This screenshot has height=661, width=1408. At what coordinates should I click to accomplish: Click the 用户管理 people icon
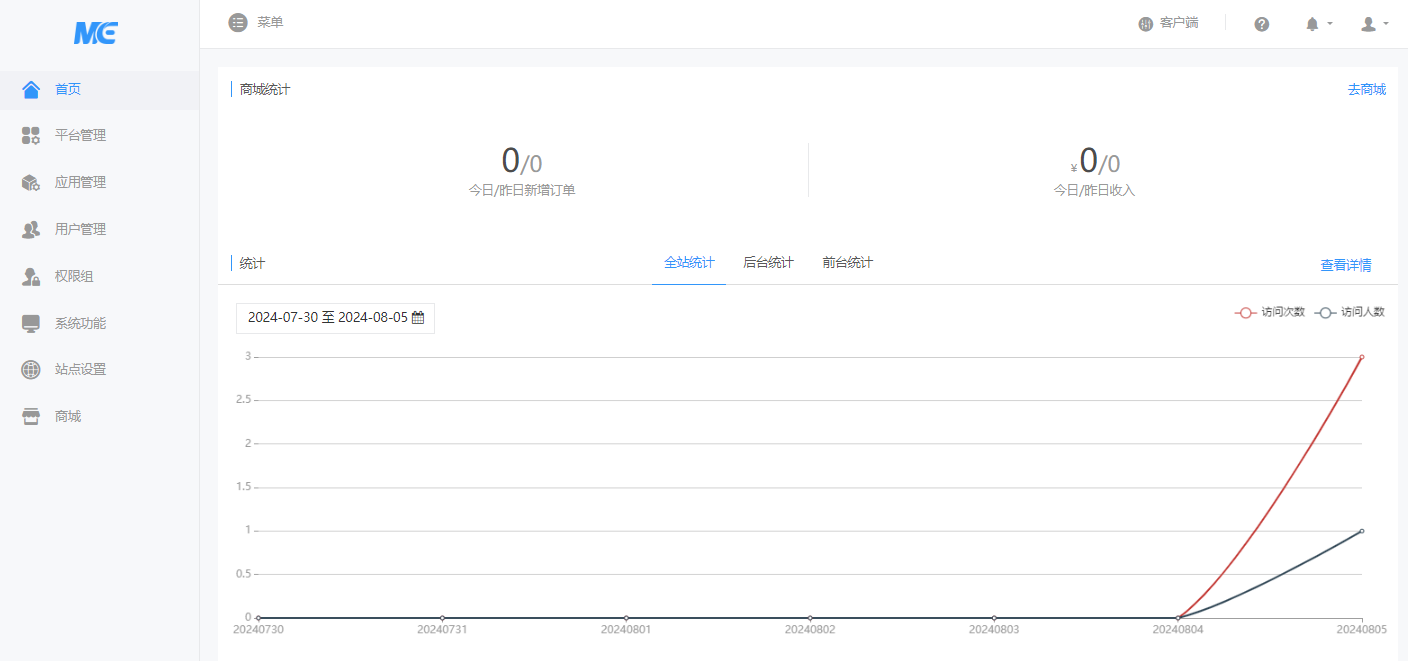click(31, 230)
